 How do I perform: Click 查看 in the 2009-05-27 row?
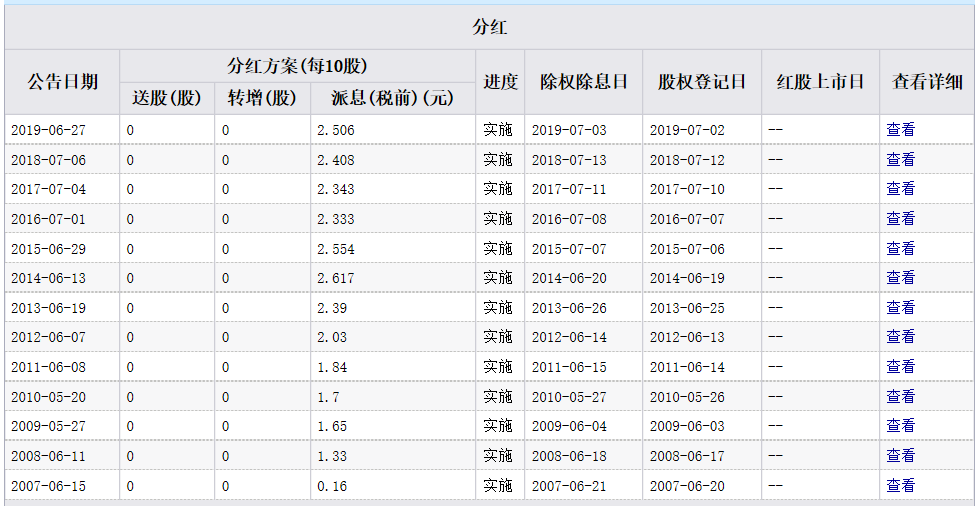pos(900,425)
